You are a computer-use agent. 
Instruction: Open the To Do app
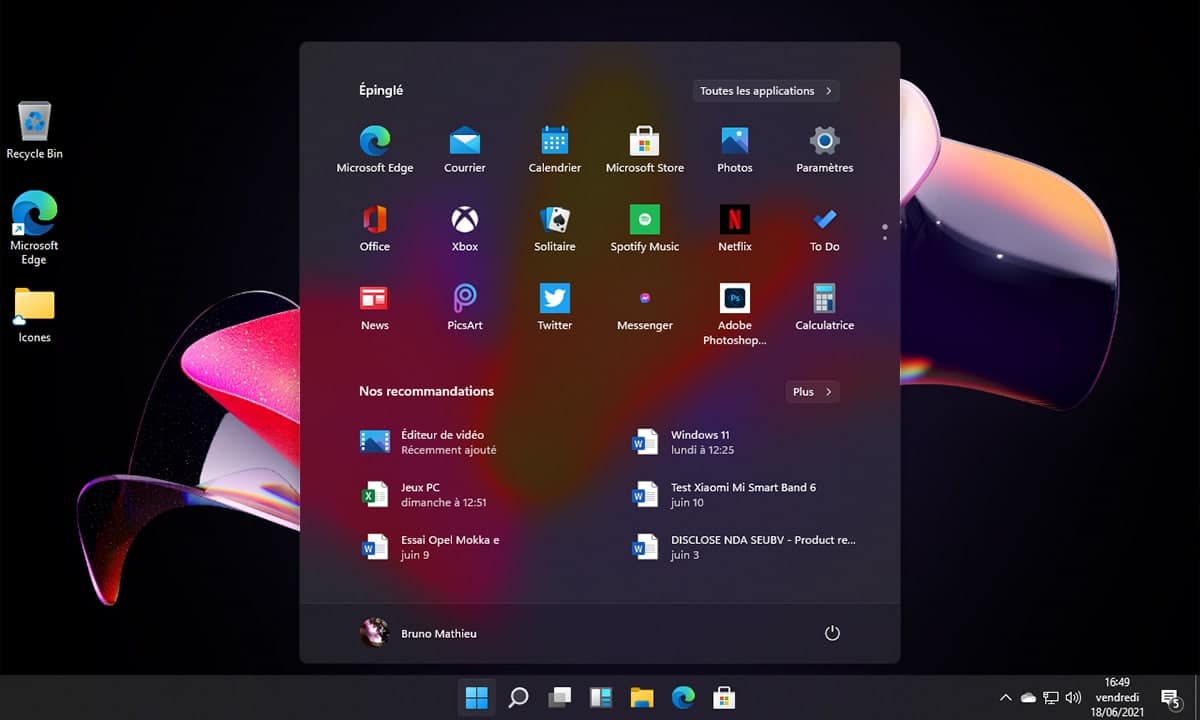click(x=825, y=229)
